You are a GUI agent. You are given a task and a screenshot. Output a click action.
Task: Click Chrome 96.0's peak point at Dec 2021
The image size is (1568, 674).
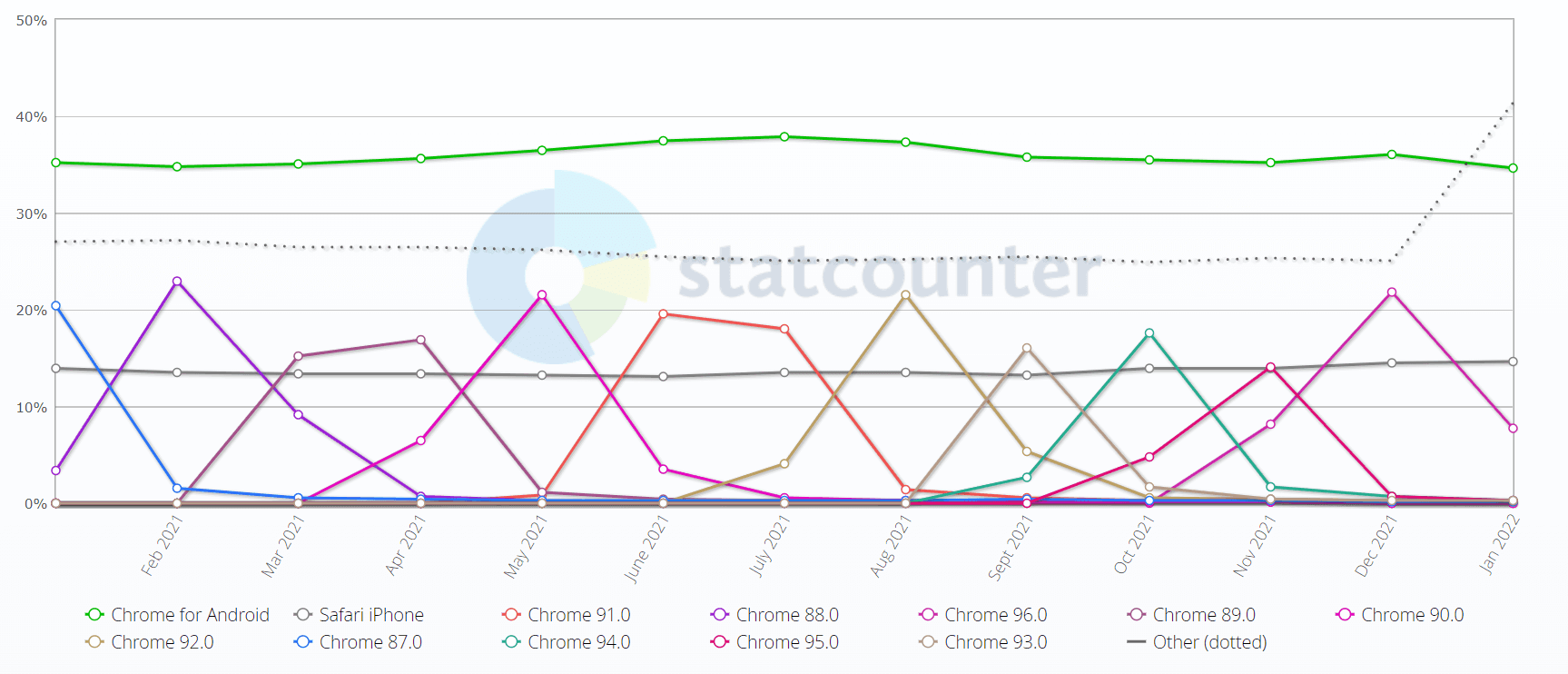(1392, 292)
